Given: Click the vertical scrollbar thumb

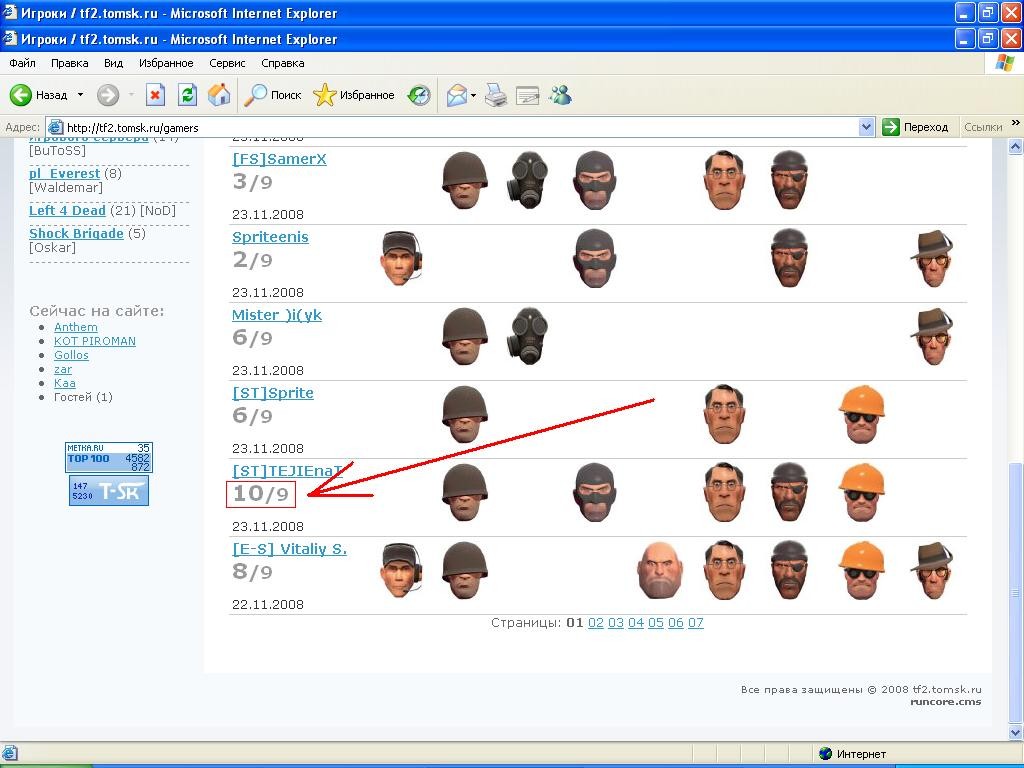Looking at the screenshot, I should [x=1015, y=593].
